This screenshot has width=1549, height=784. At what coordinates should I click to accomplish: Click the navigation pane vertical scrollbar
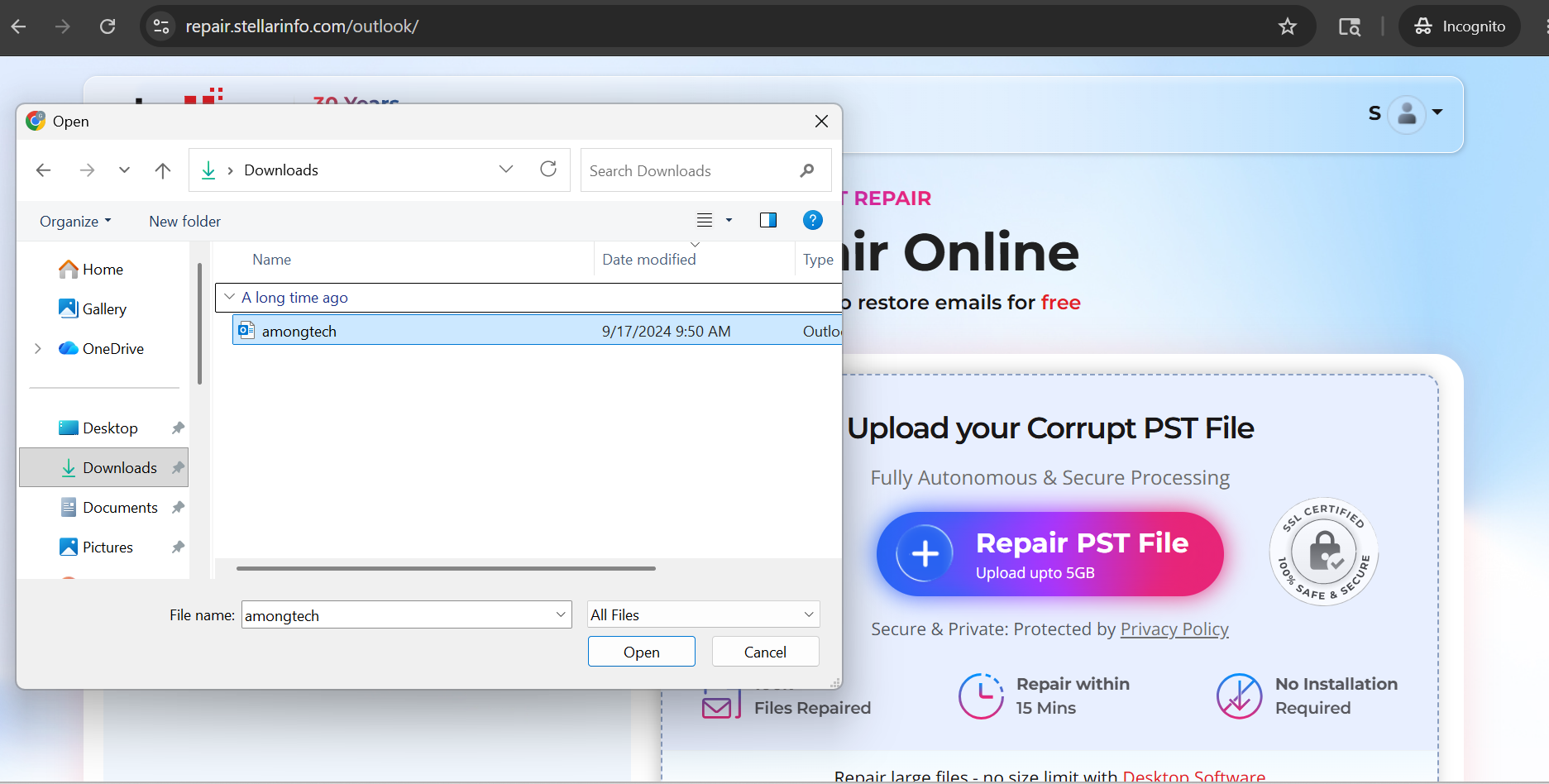(x=199, y=324)
